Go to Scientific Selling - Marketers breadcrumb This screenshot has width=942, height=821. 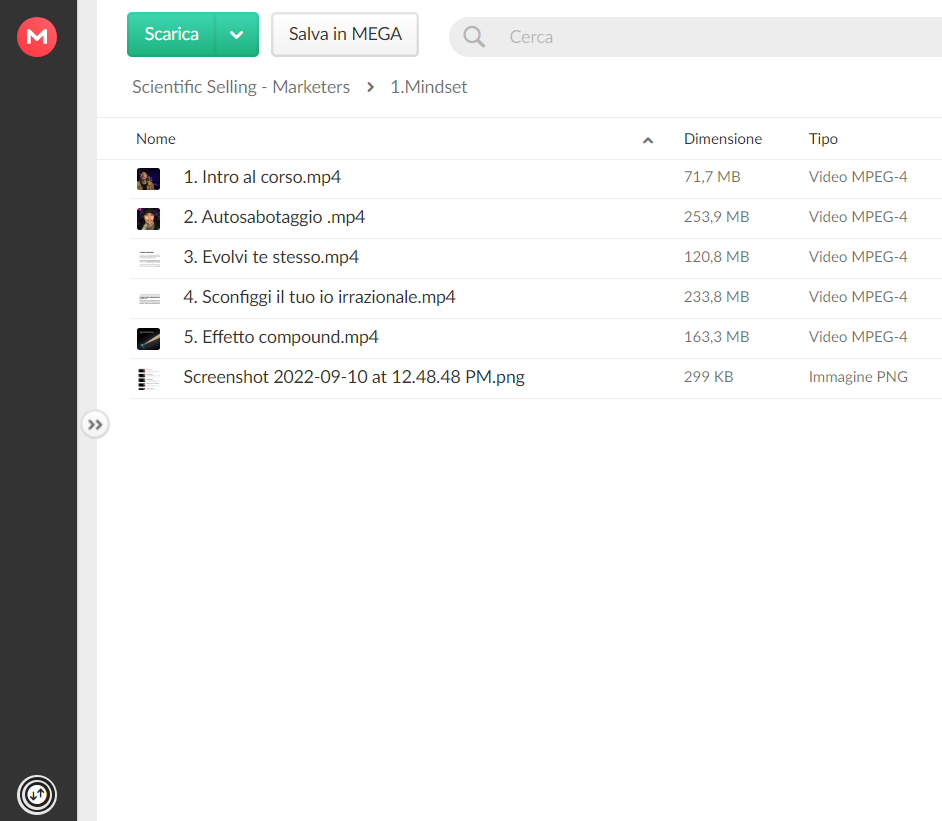[241, 87]
